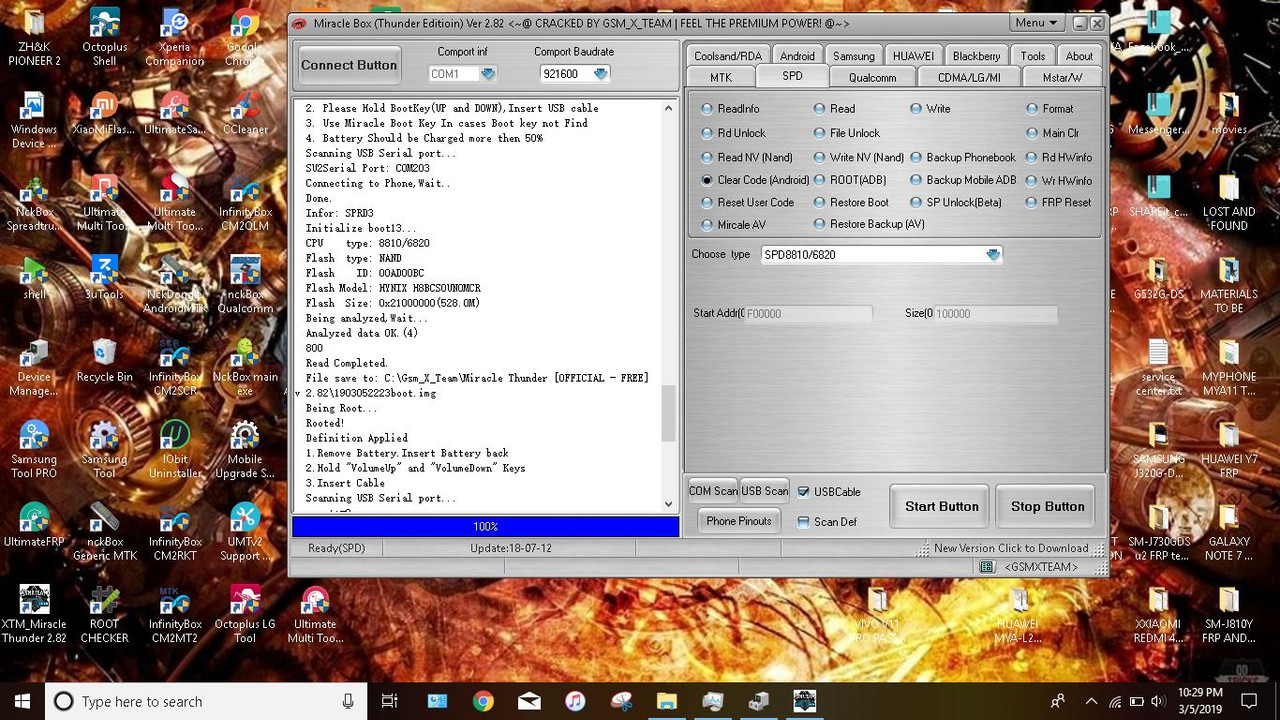Open Mail app in taskbar
The height and width of the screenshot is (720, 1280).
pos(529,701)
